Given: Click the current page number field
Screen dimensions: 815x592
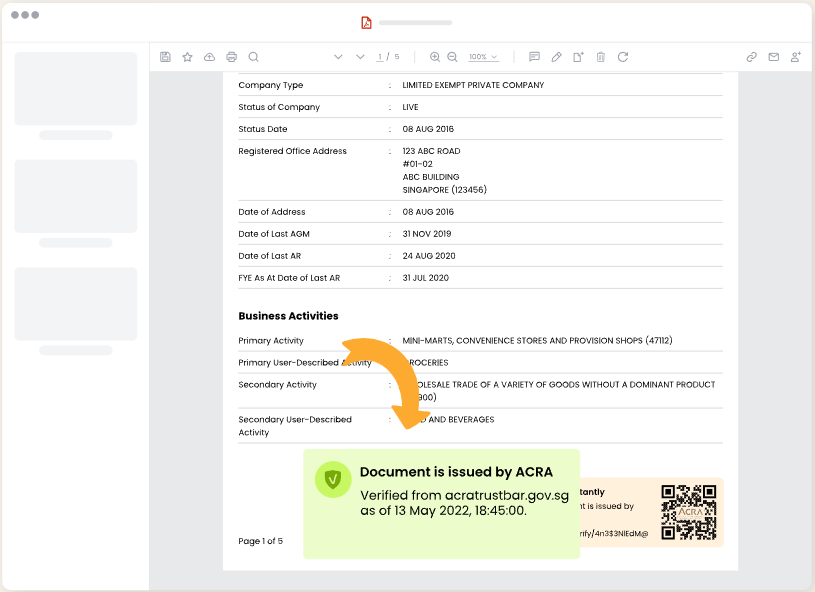Looking at the screenshot, I should (x=379, y=57).
